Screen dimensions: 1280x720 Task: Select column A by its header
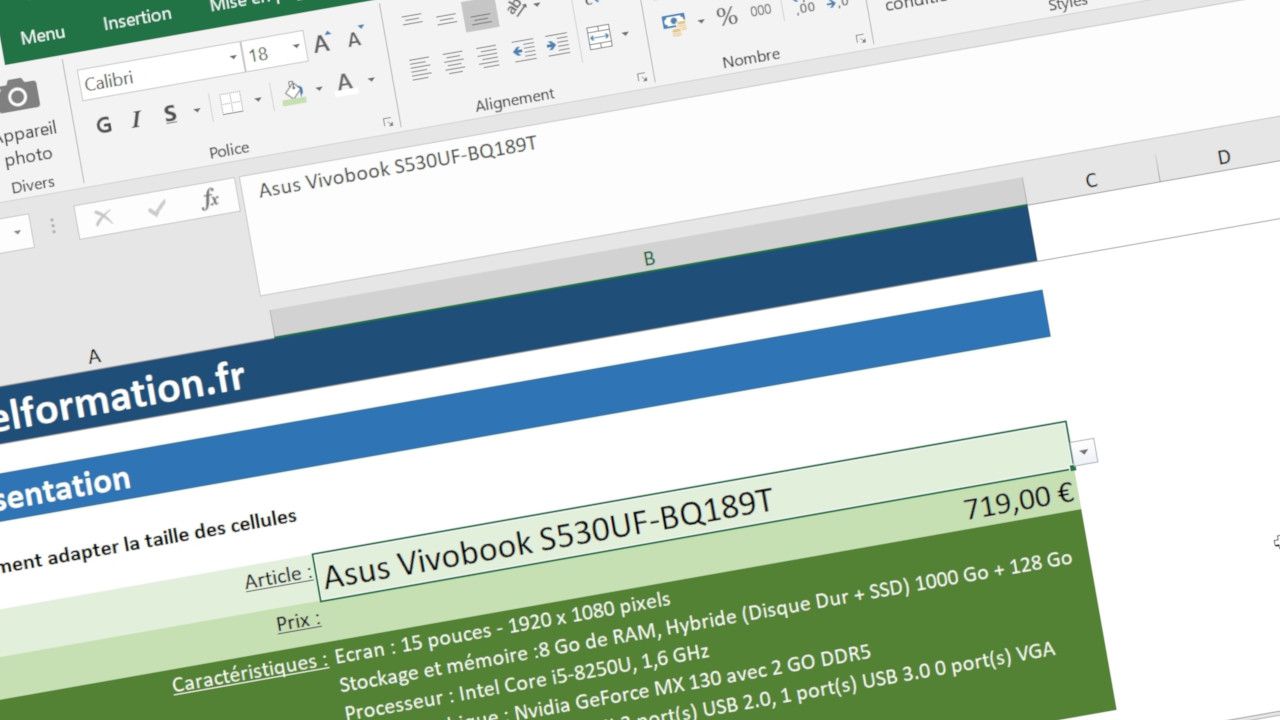coord(95,357)
